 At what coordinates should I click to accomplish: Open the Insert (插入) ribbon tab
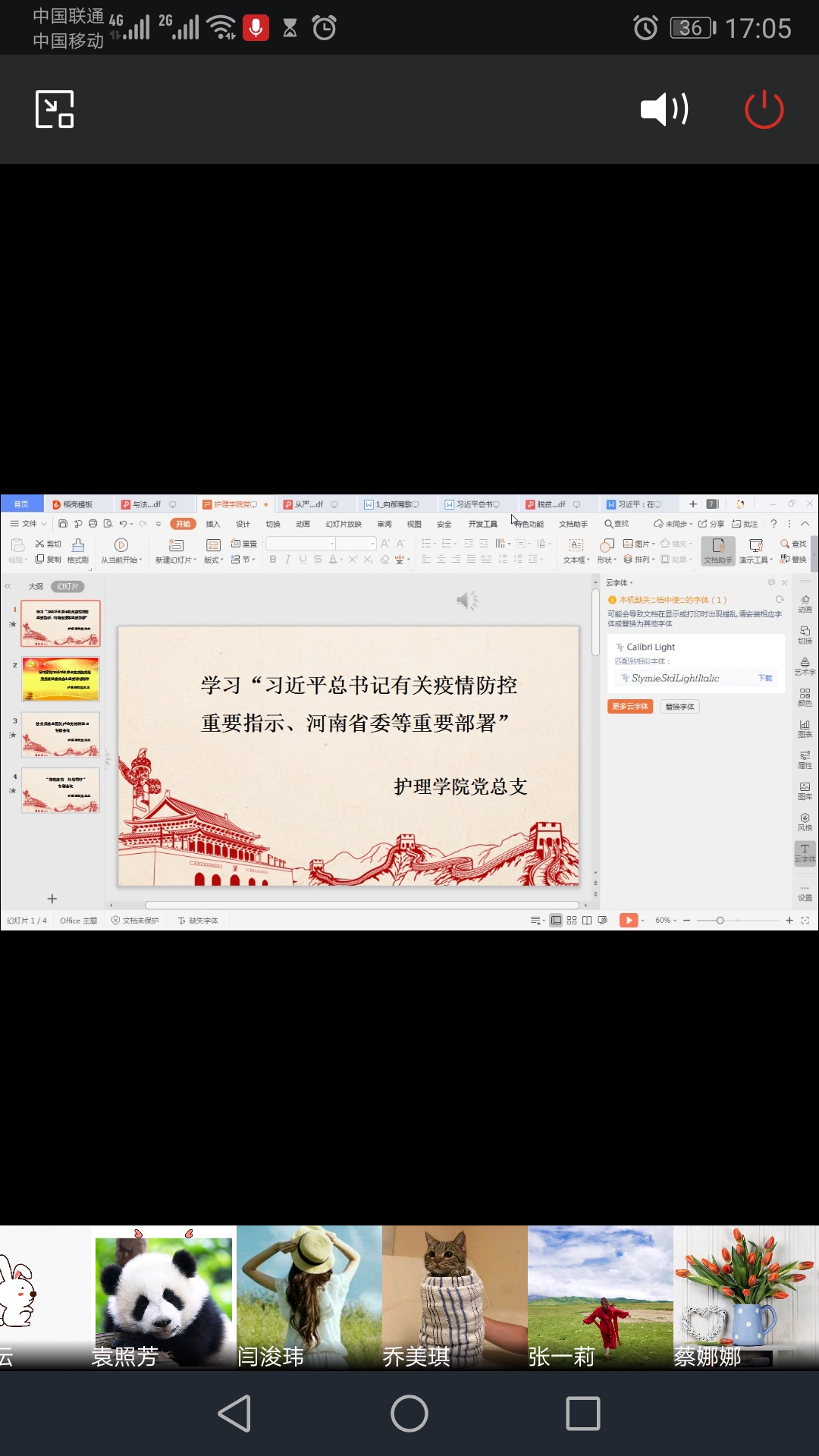212,524
